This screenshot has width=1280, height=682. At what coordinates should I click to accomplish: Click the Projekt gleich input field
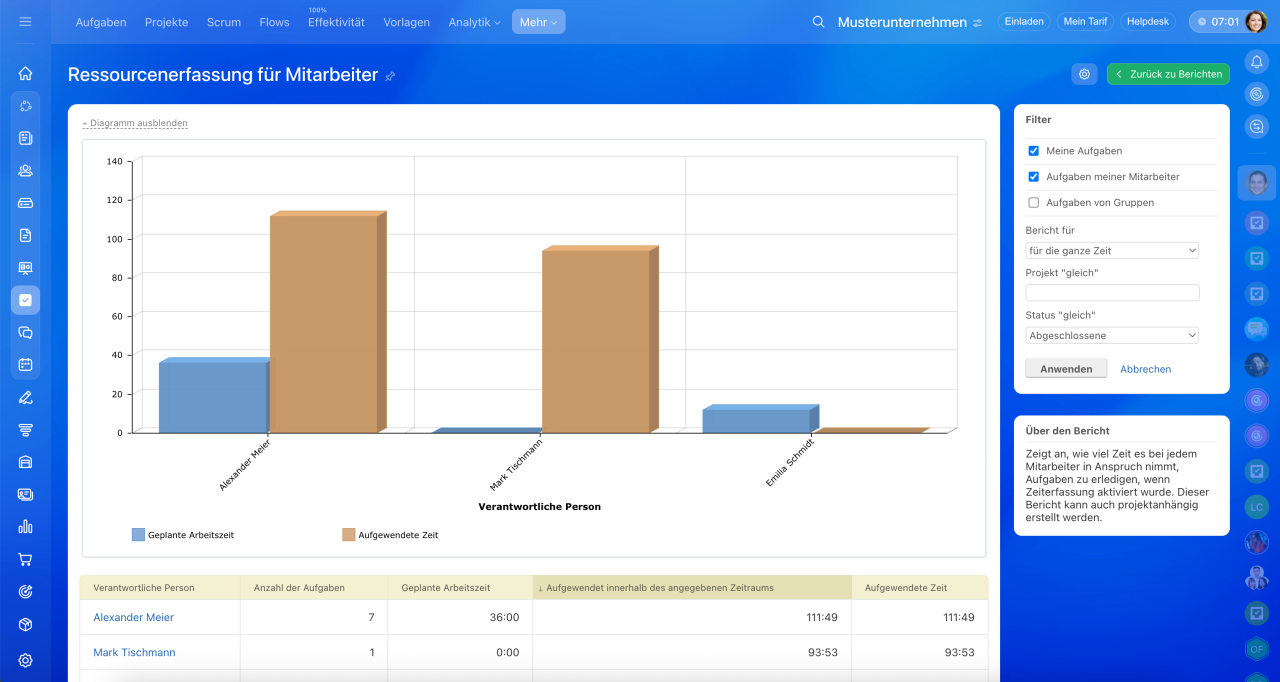tap(1112, 293)
